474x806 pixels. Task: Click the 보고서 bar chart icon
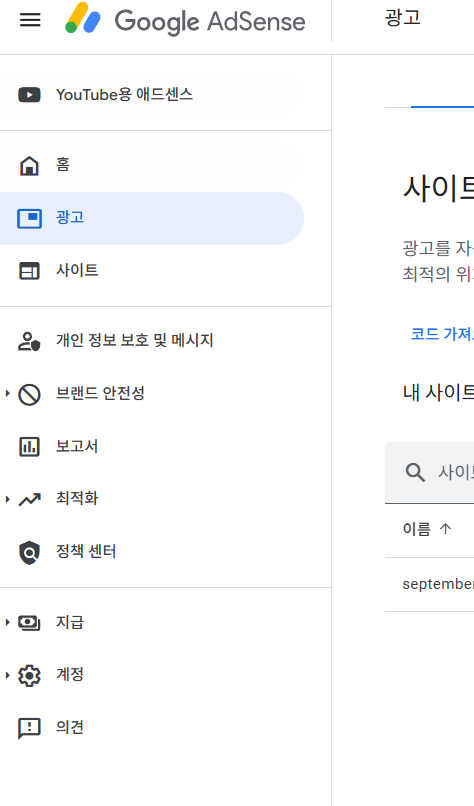[29, 447]
